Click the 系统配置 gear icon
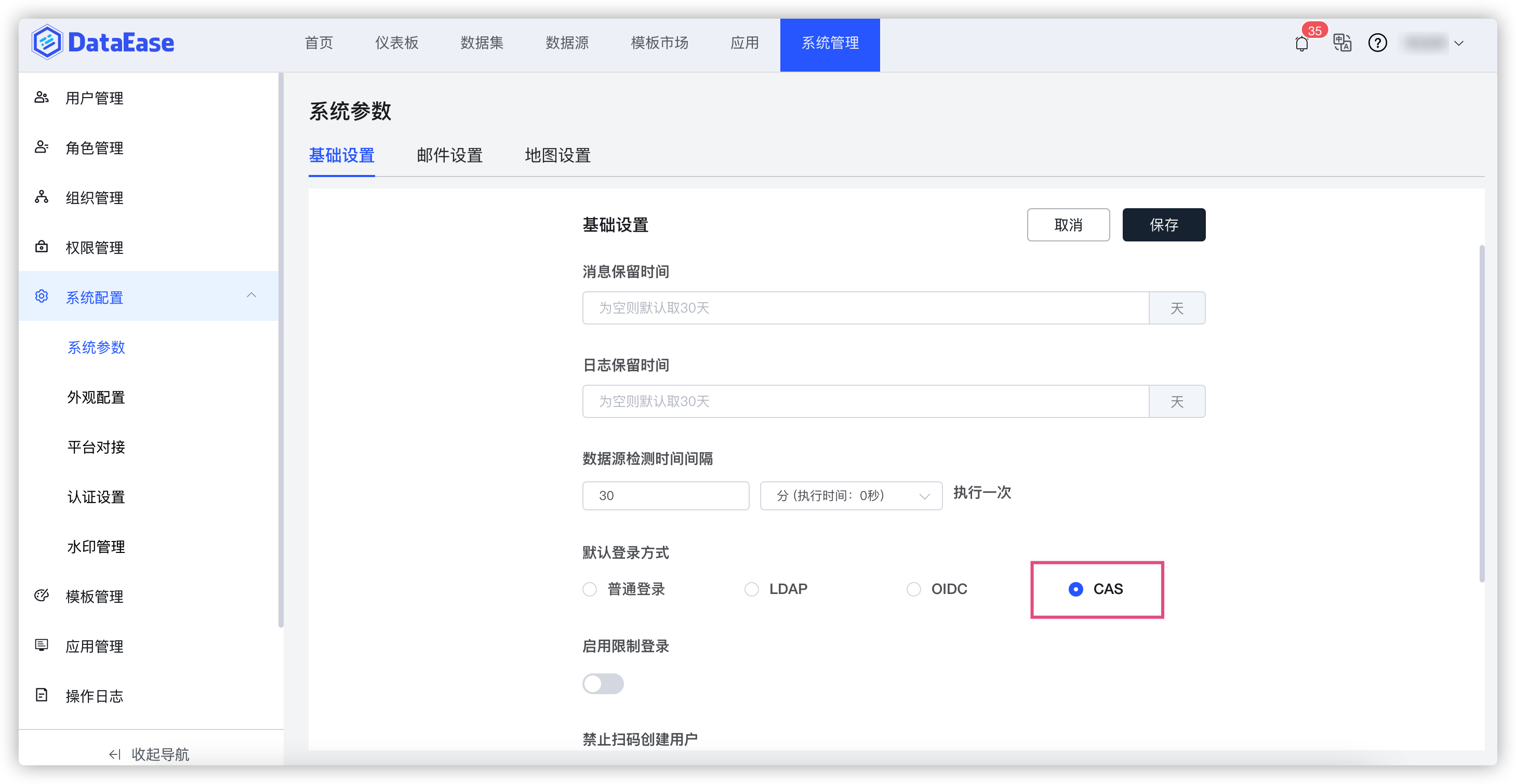Viewport: 1516px width, 784px height. (41, 296)
